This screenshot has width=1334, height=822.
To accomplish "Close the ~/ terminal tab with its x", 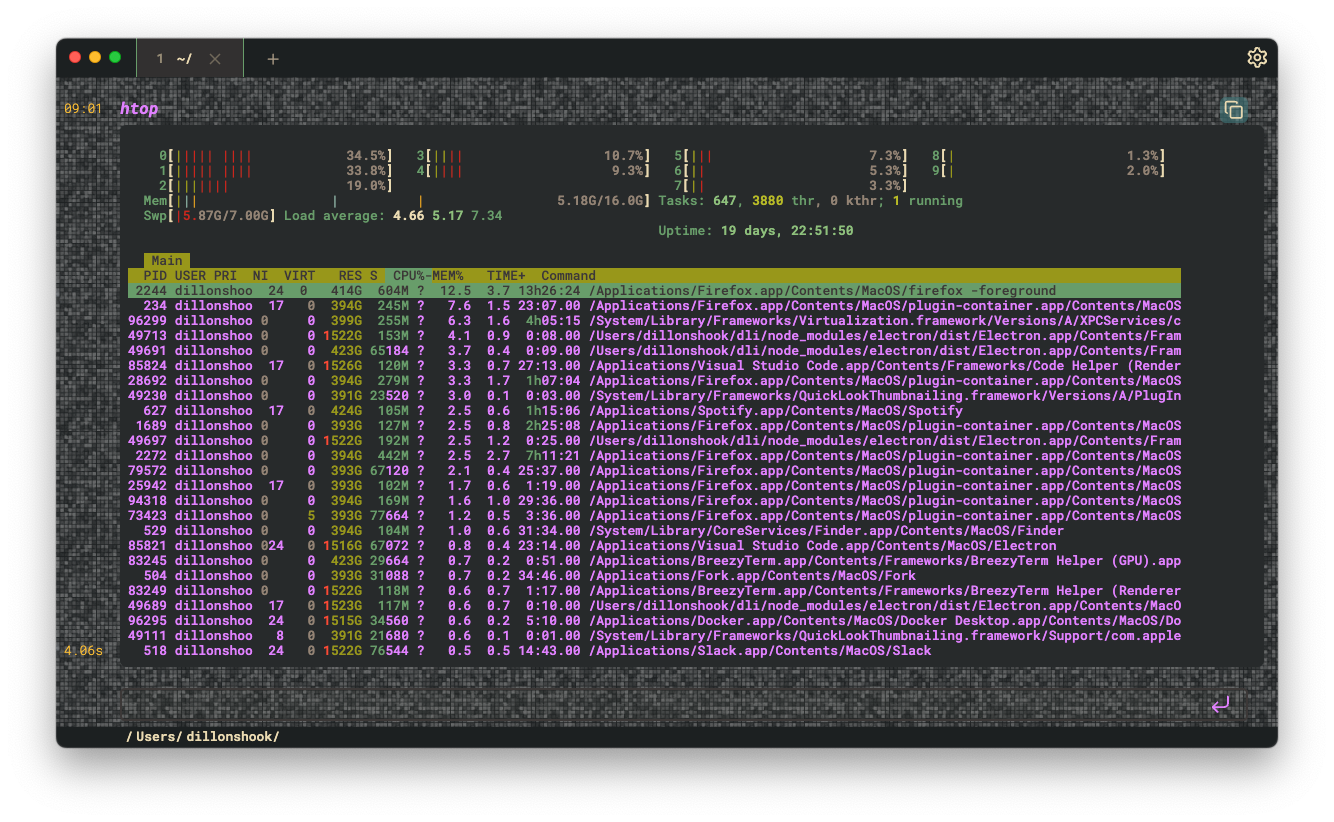I will pyautogui.click(x=216, y=57).
